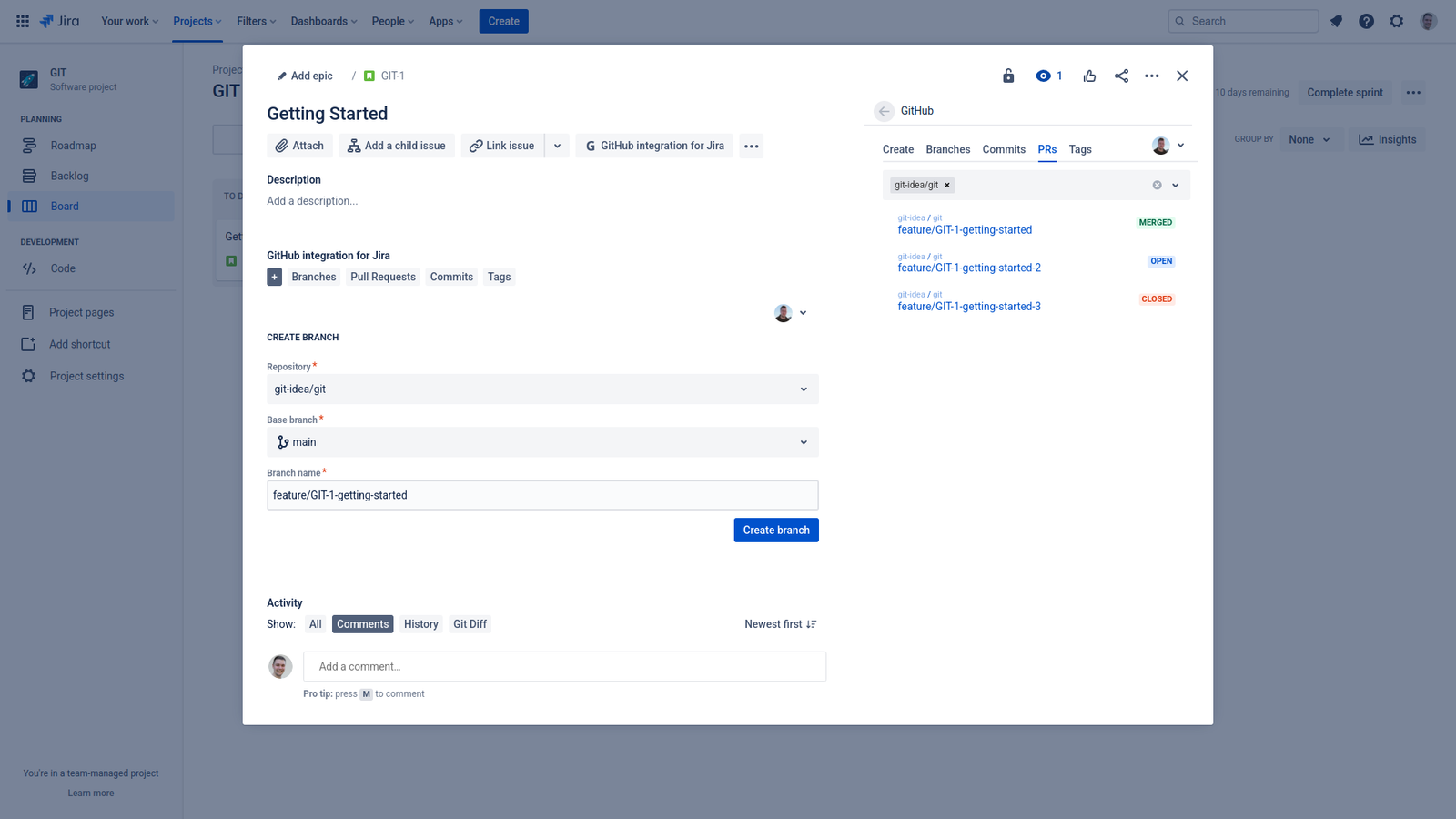Open Project settings in sidebar
The width and height of the screenshot is (1456, 819).
coord(89,376)
